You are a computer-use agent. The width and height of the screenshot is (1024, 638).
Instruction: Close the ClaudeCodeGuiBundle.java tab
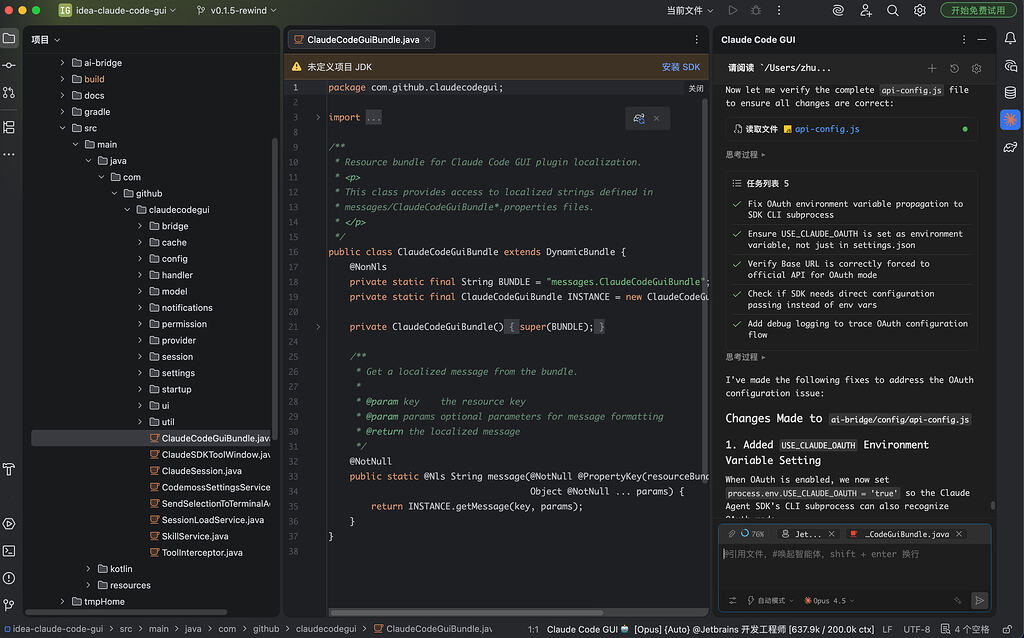coord(427,40)
